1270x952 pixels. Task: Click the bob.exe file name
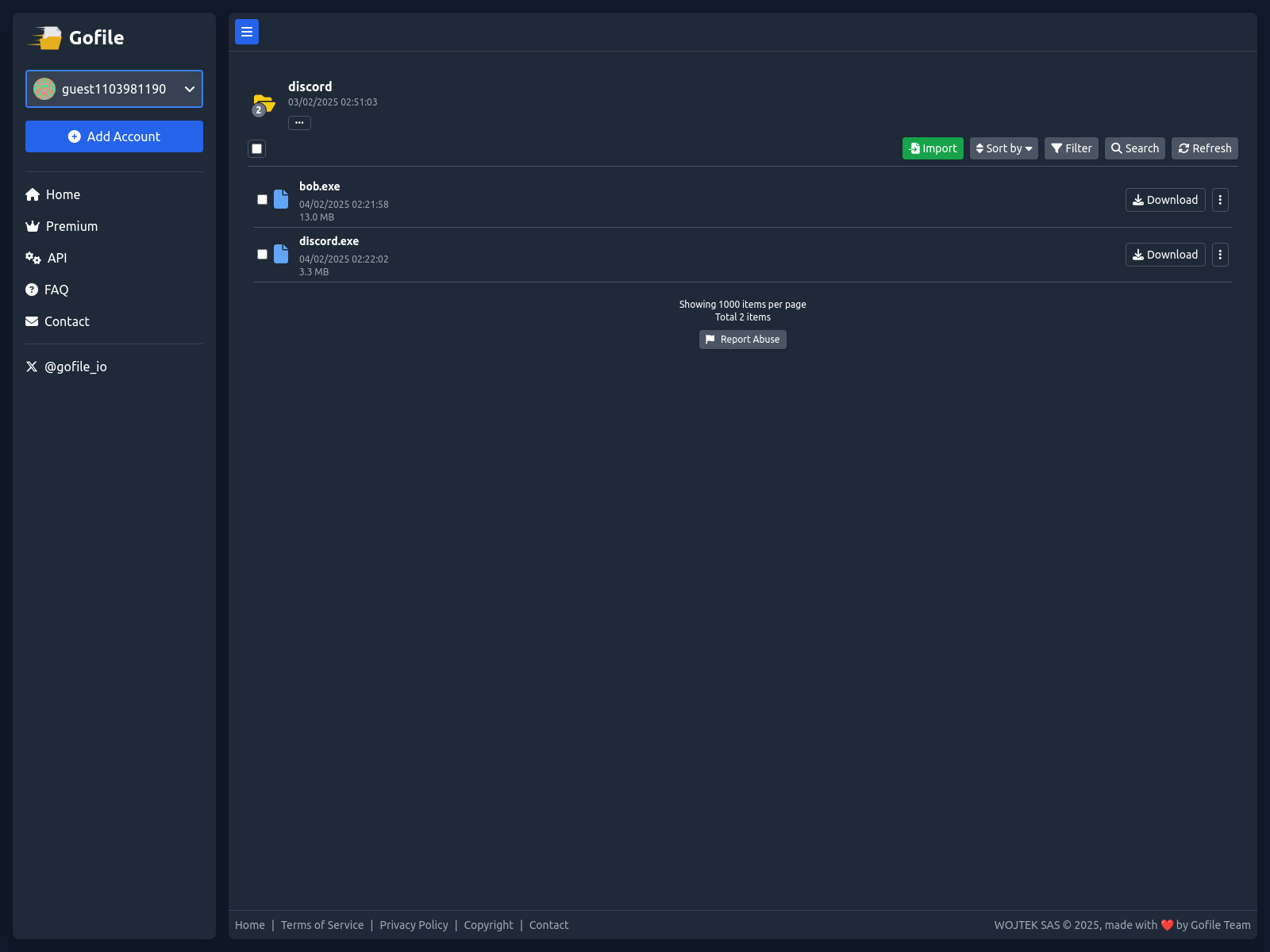tap(320, 186)
